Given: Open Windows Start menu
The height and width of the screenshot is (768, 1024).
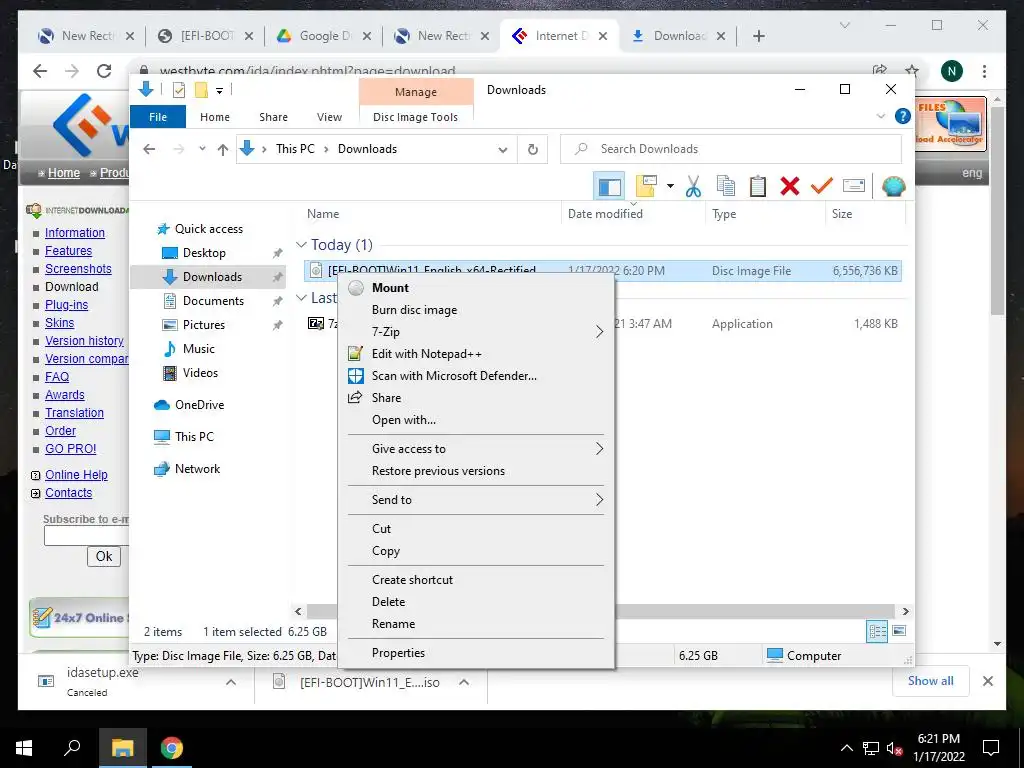Looking at the screenshot, I should [x=24, y=748].
